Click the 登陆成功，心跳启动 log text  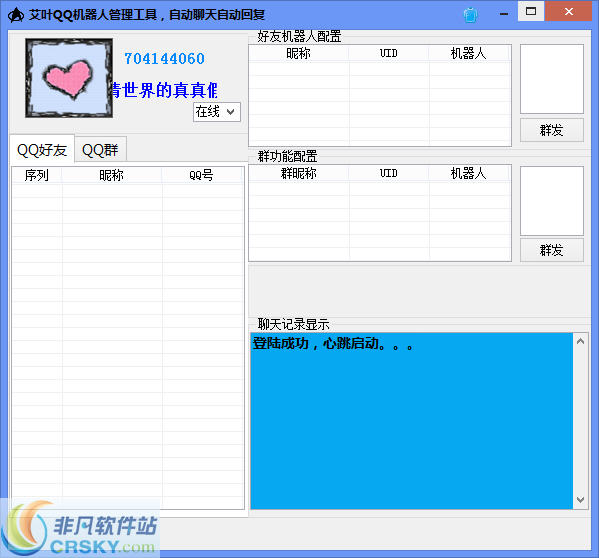(x=333, y=343)
